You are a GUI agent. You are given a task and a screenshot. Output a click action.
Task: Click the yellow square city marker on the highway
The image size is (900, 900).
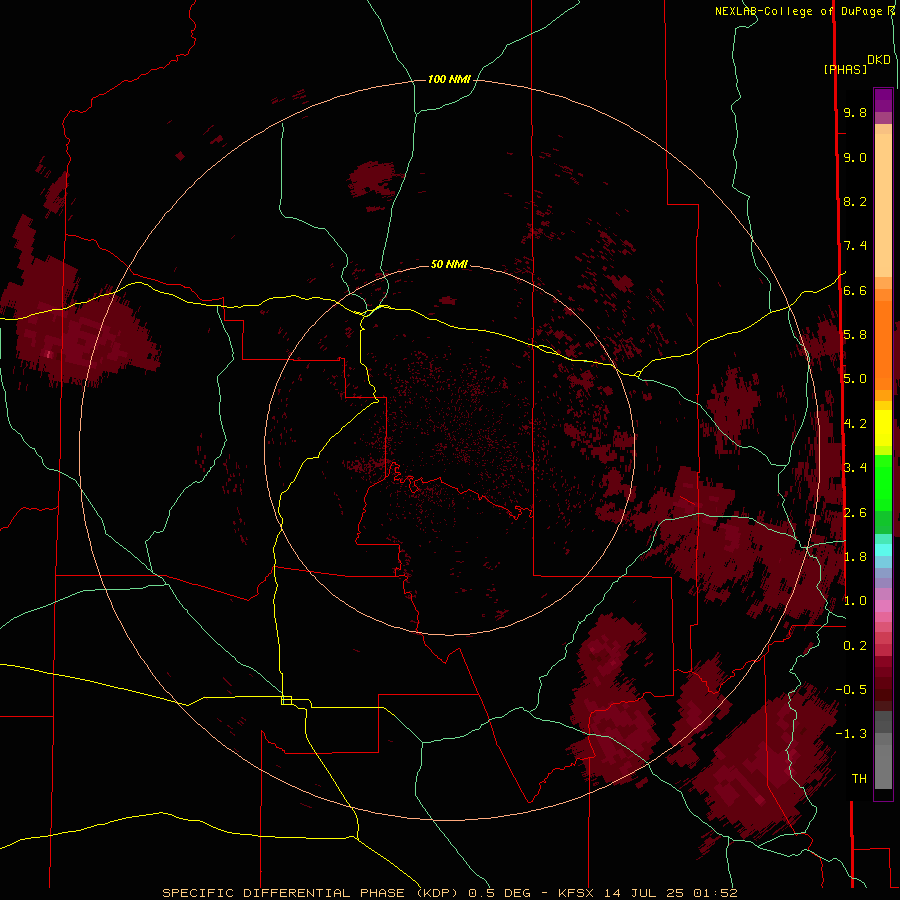(286, 700)
